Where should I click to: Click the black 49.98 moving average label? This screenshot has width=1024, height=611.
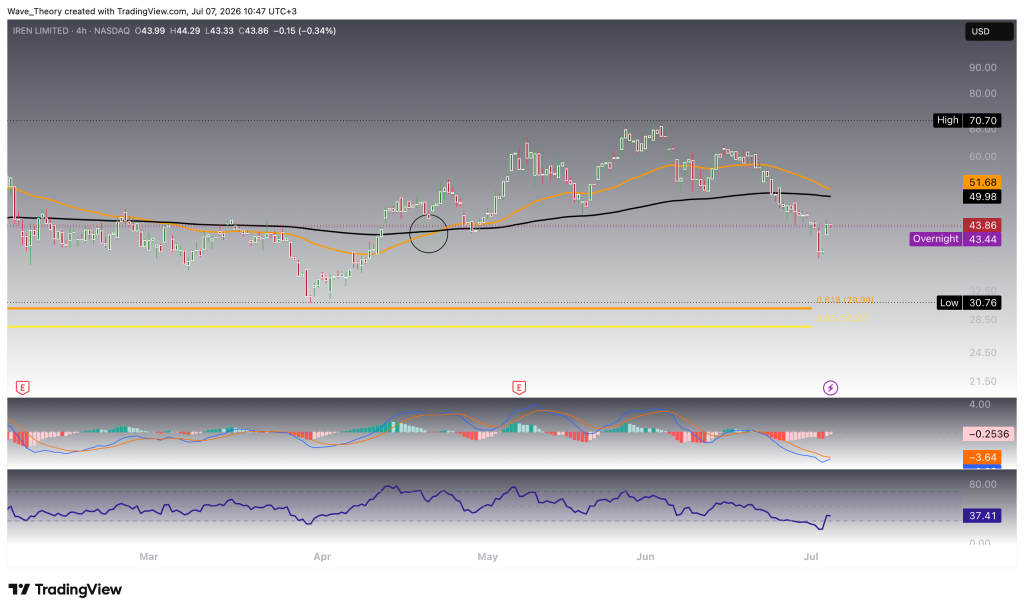click(x=982, y=196)
